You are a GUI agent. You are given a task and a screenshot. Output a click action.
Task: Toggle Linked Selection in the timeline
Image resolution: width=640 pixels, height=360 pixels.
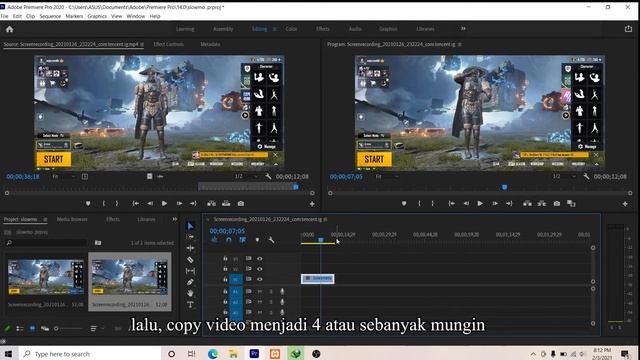242,240
